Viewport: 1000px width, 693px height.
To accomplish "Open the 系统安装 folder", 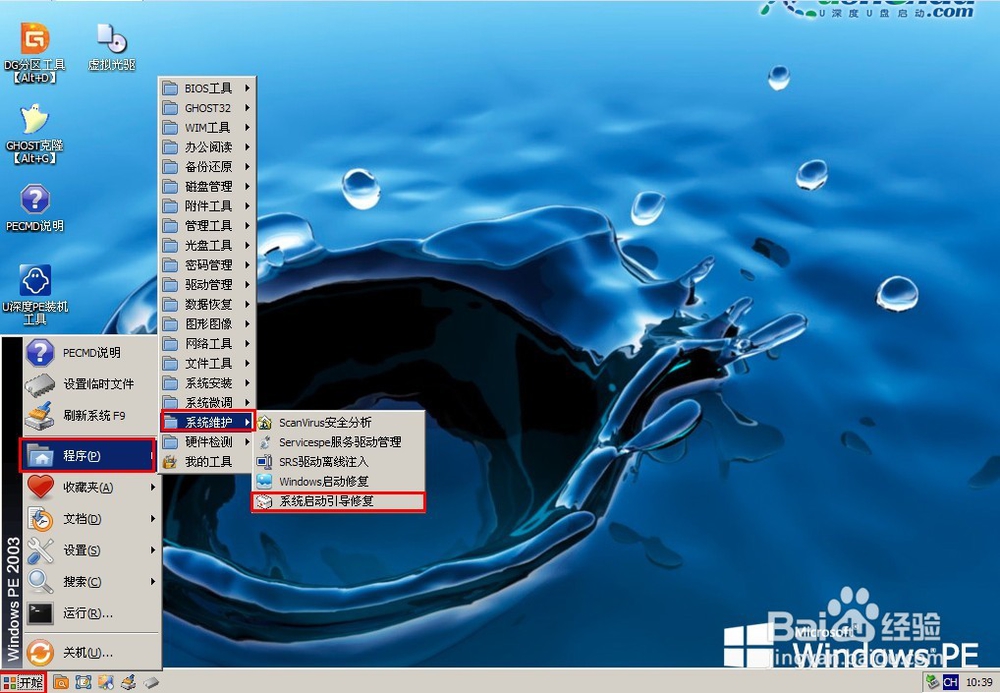I will [207, 383].
